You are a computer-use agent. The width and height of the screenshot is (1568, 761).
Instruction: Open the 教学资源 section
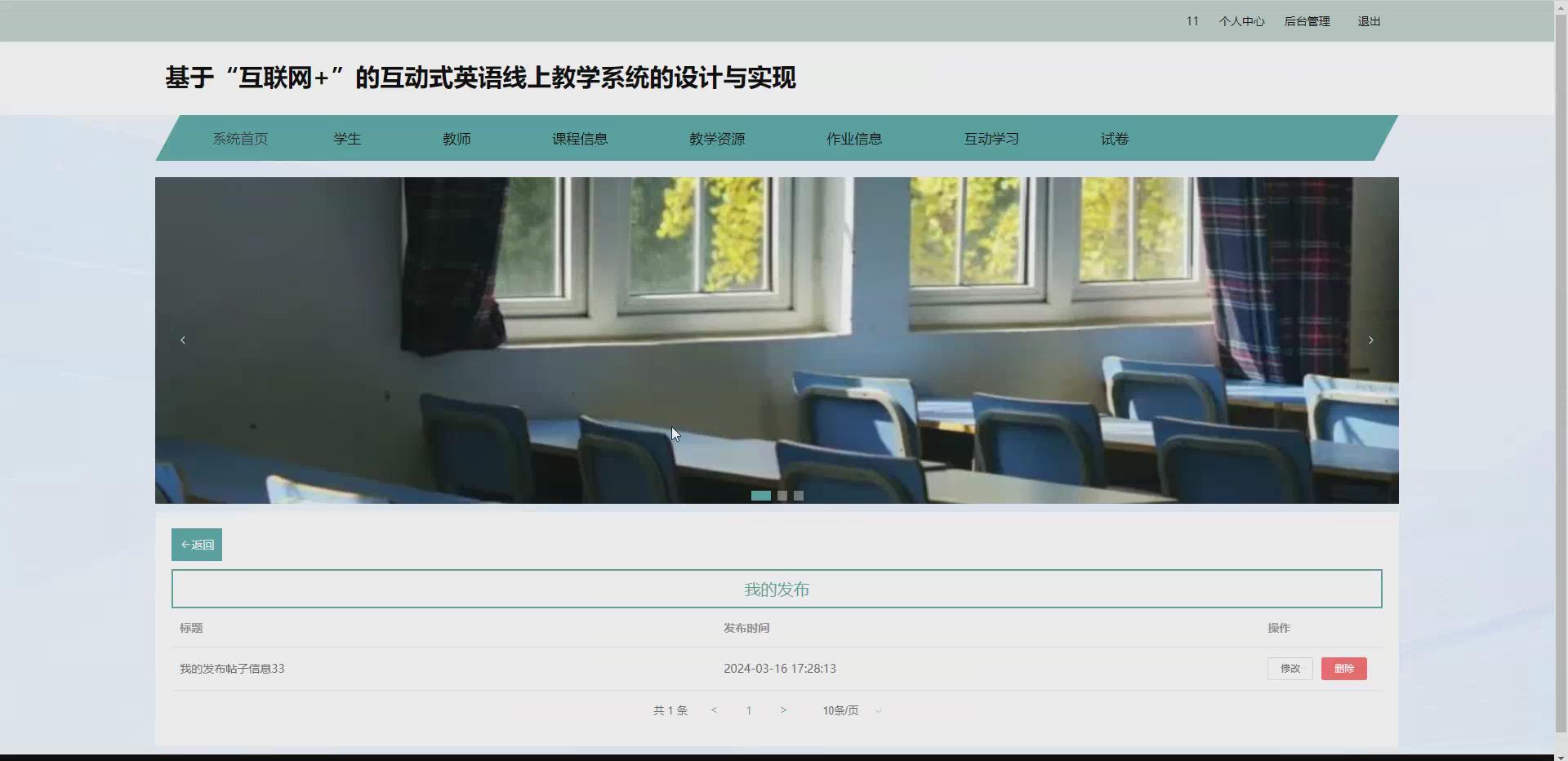click(717, 138)
